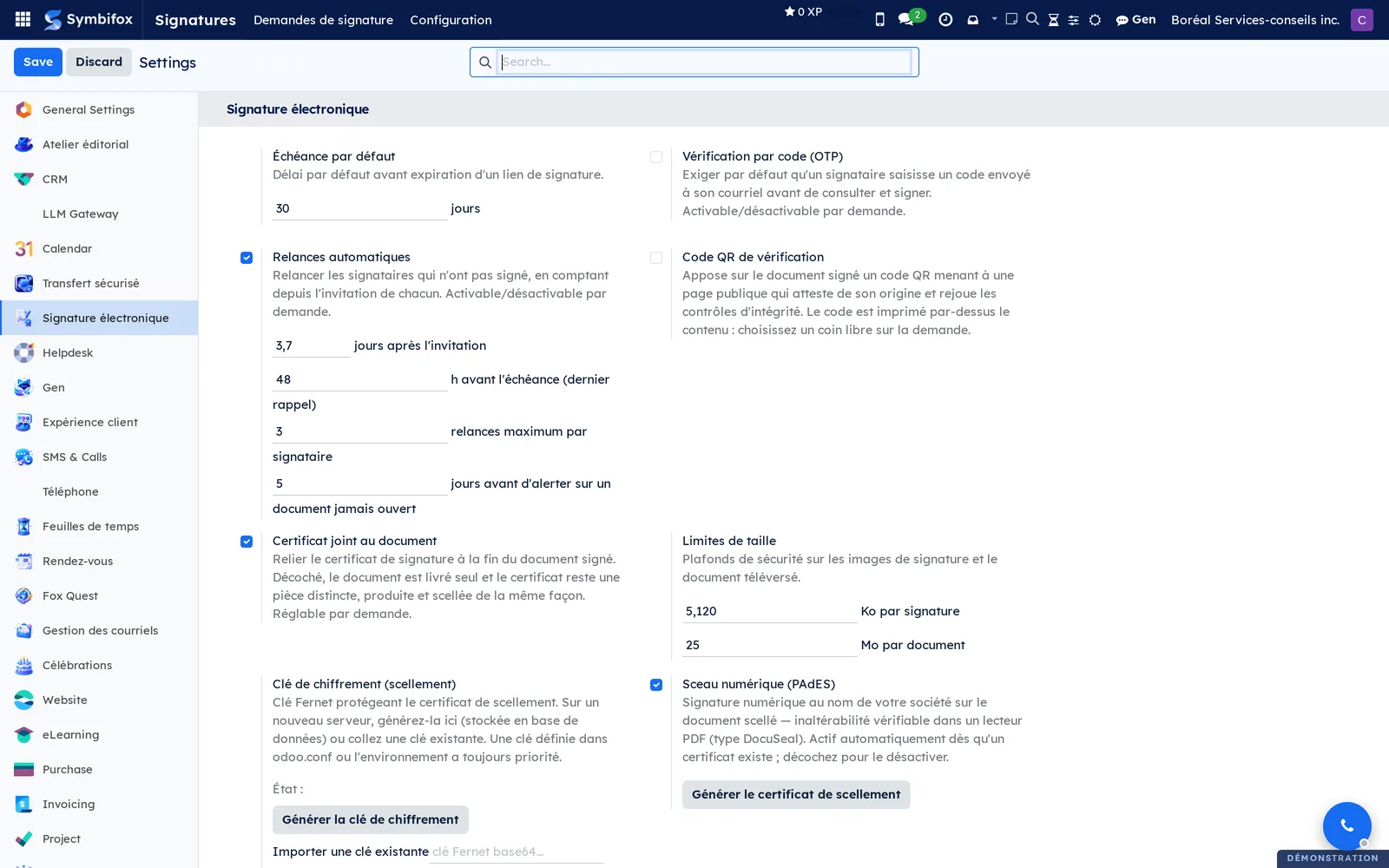The height and width of the screenshot is (868, 1389).
Task: Open Rendez-vous settings icon
Action: (x=24, y=561)
